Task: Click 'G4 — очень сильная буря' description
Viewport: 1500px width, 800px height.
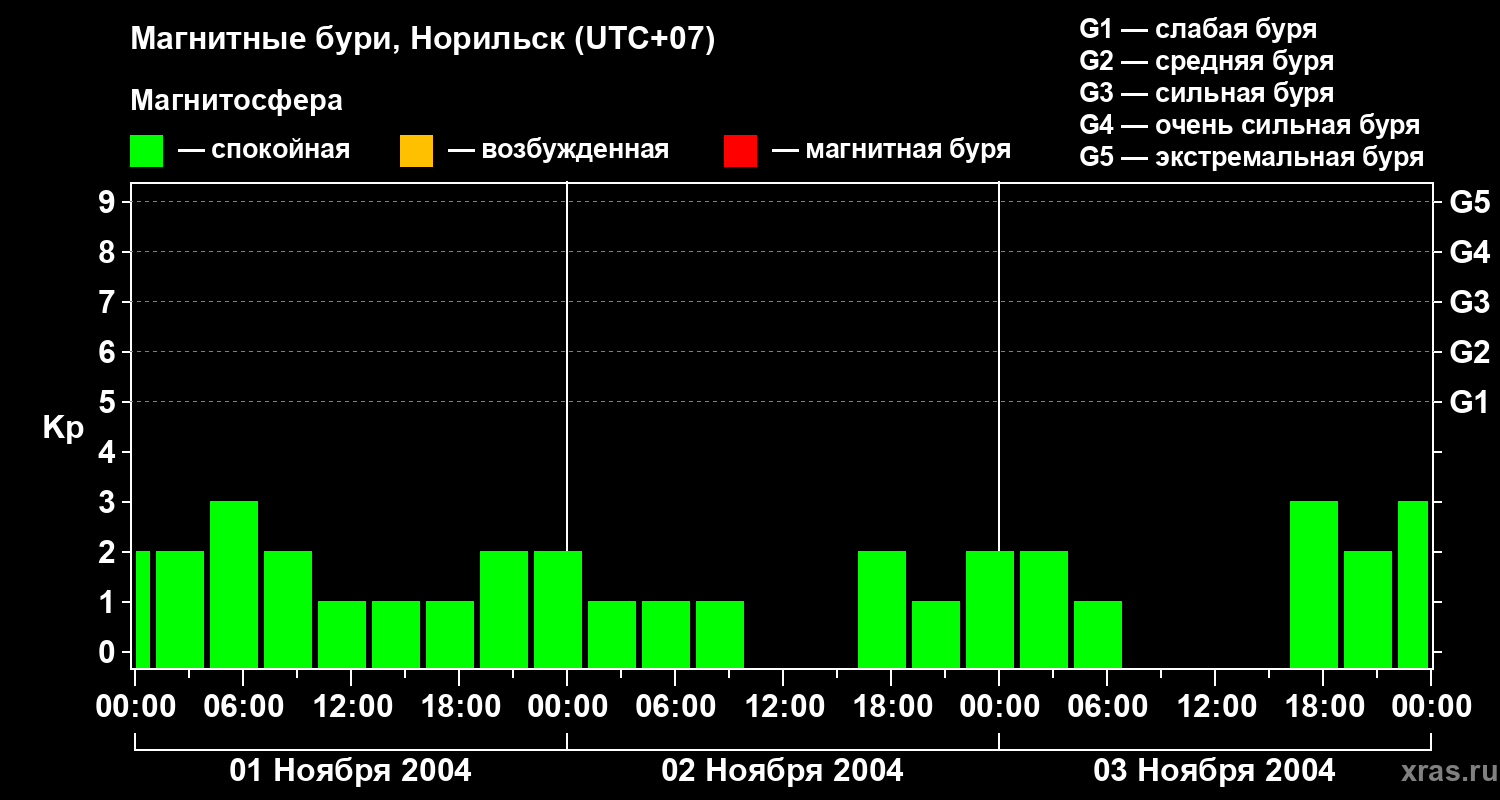Action: coord(1250,125)
